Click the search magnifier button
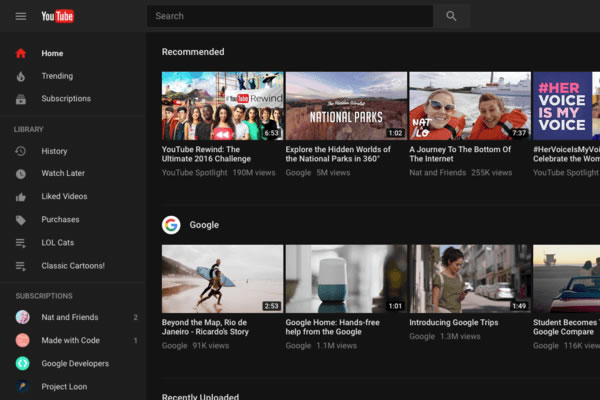The image size is (600, 400). click(x=451, y=16)
